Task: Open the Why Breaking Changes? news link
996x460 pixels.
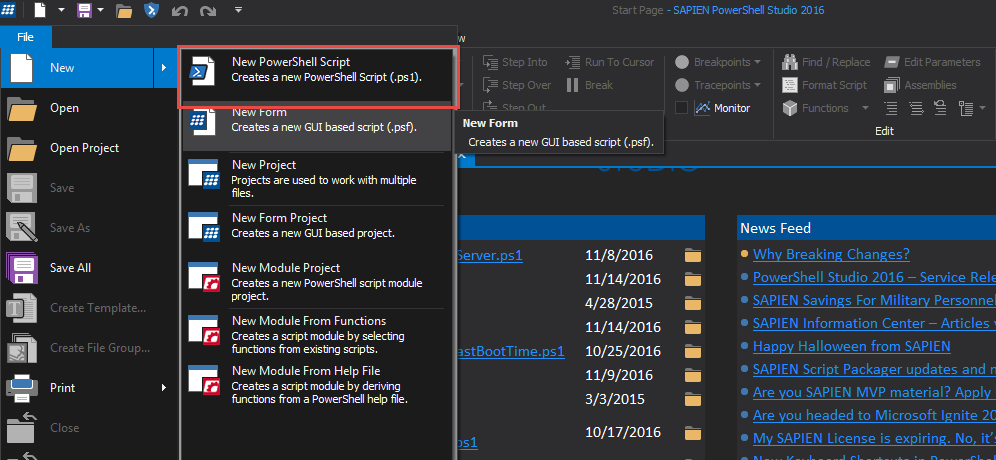Action: click(831, 255)
